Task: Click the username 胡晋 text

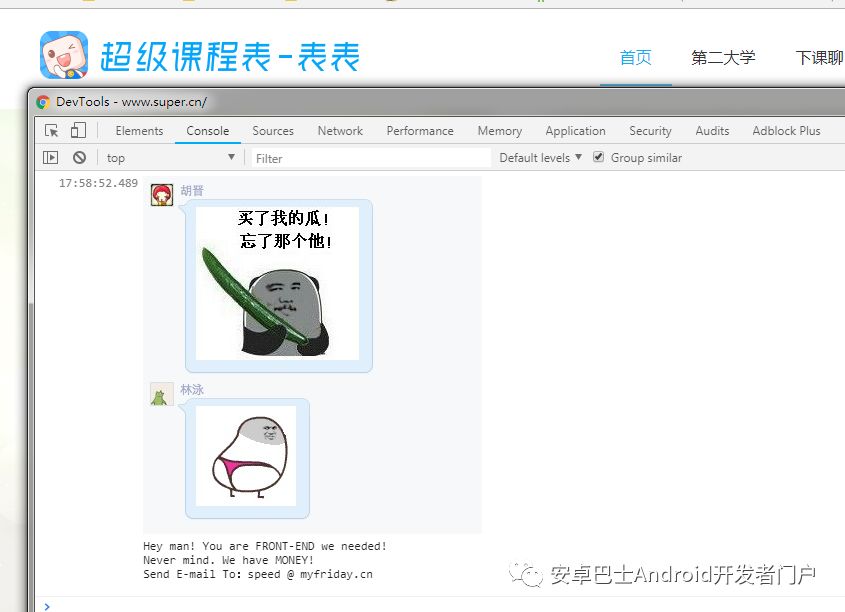Action: click(x=192, y=190)
